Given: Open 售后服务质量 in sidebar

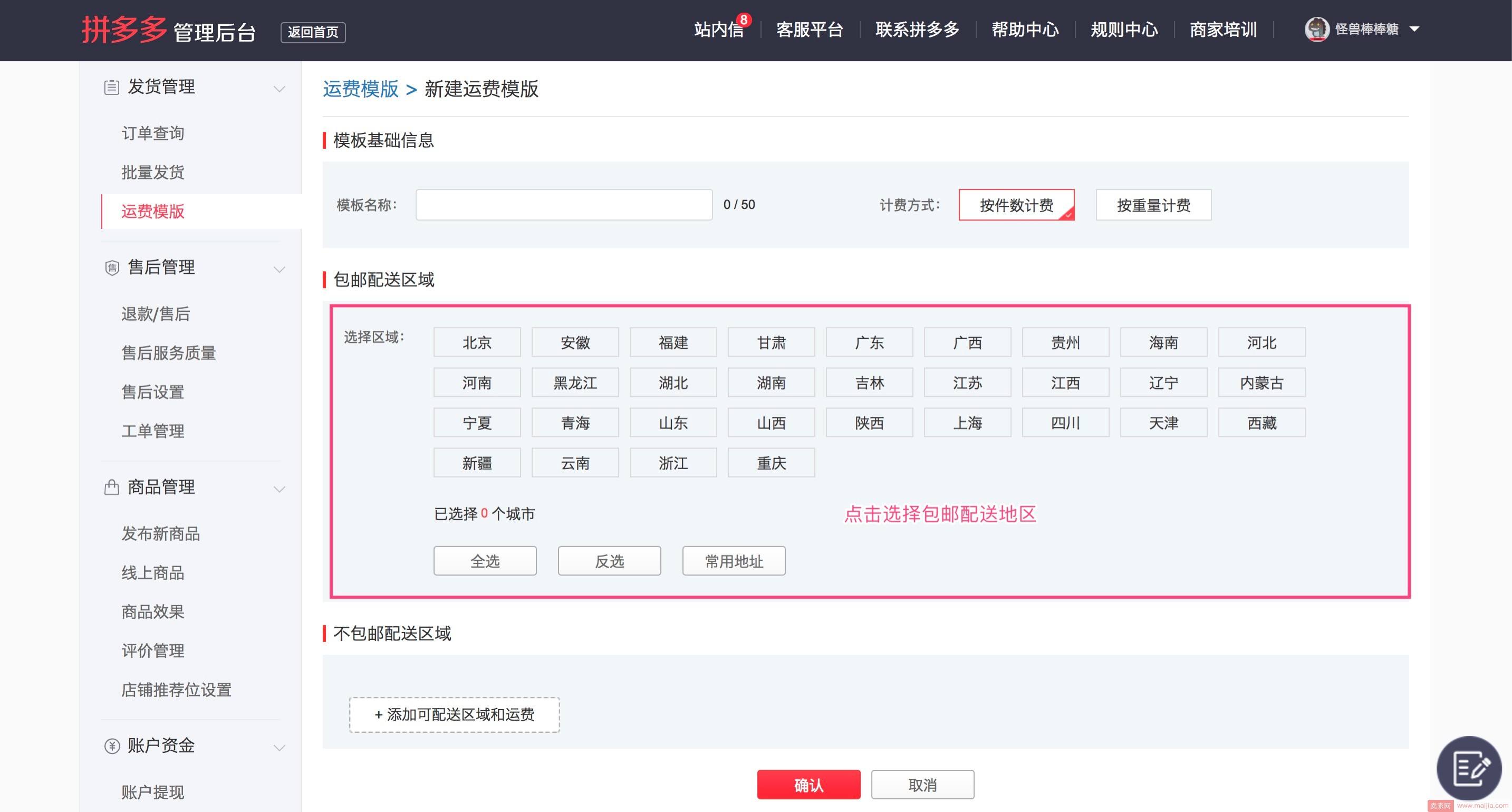Looking at the screenshot, I should (168, 353).
